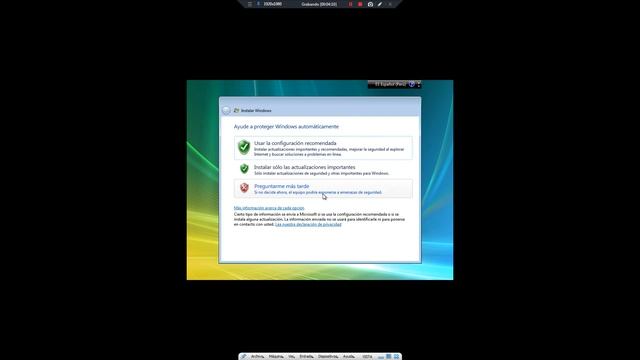
Task: Click the pin icon on VM toolbar
Action: pyautogui.click(x=243, y=357)
